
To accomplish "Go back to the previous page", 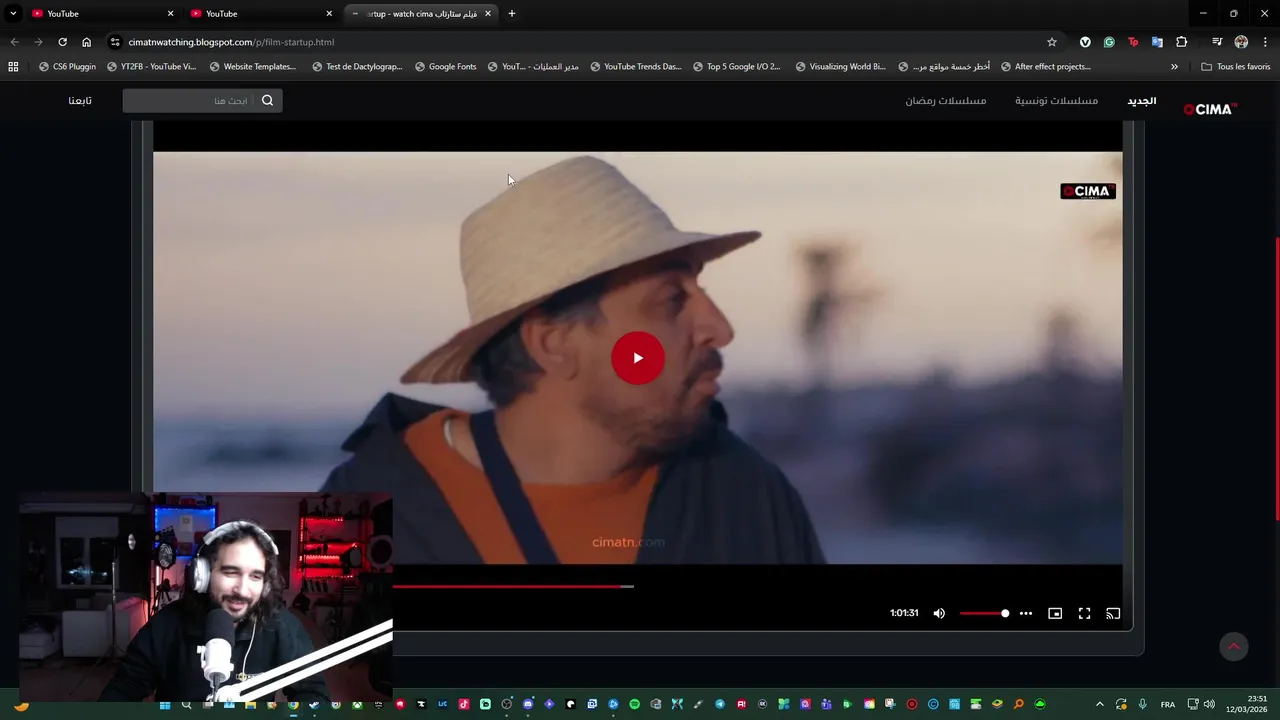I will click(14, 42).
